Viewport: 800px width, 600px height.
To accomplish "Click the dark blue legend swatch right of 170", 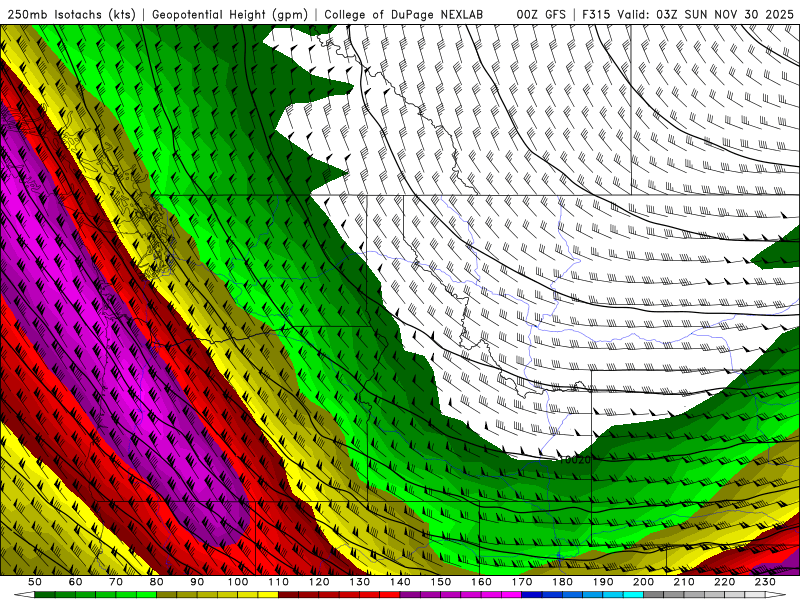I will (532, 595).
